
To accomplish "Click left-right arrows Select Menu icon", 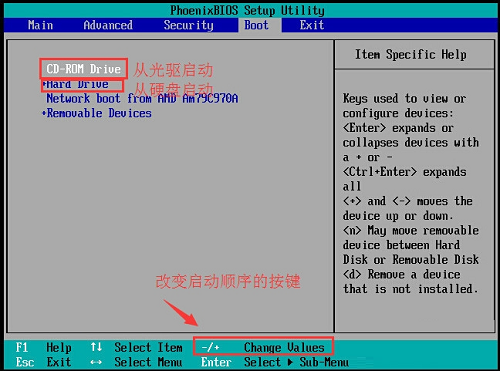I will coord(96,362).
